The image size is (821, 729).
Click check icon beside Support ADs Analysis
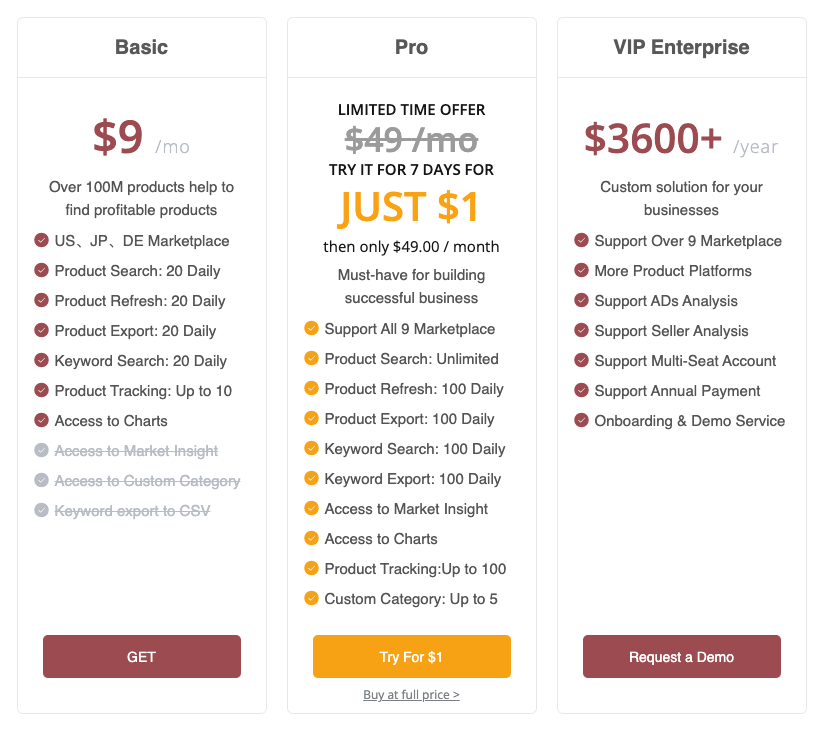(x=581, y=301)
